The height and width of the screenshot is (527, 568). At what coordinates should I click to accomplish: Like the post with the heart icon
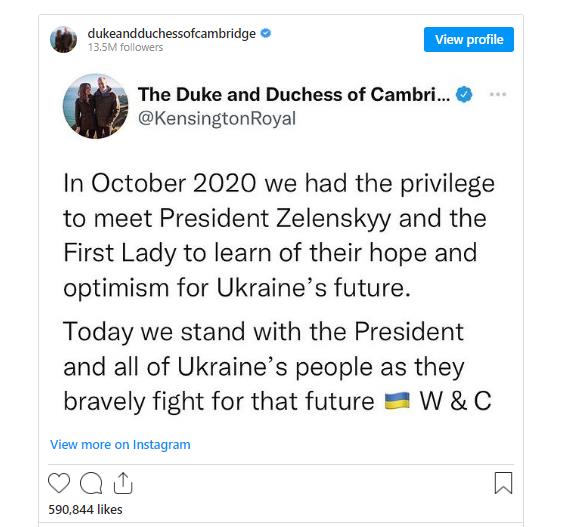[59, 483]
